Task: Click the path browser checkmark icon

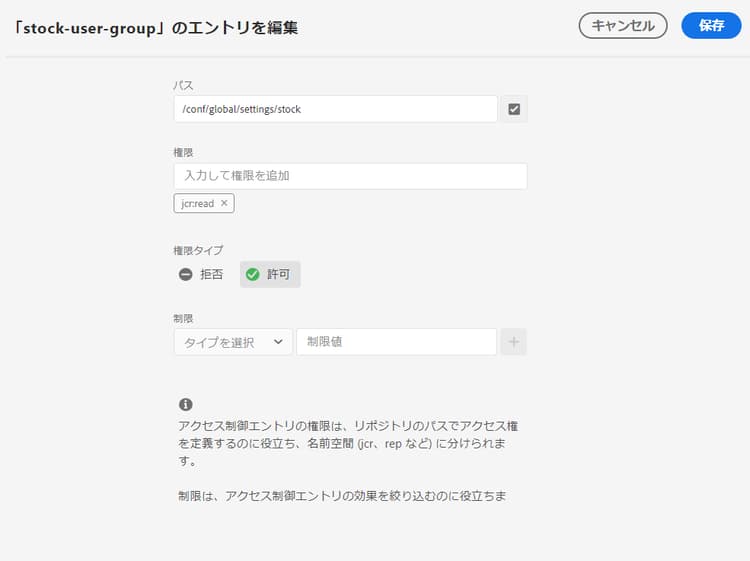Action: 514,109
